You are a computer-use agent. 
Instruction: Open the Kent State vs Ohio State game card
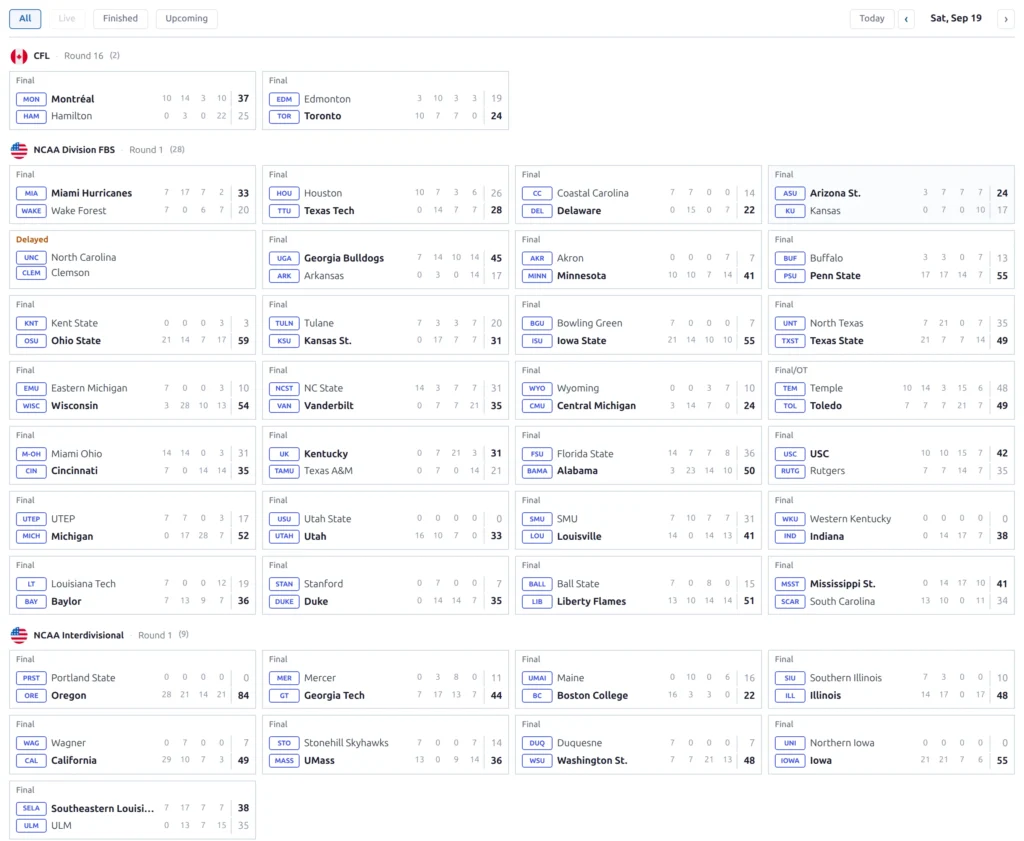[132, 325]
